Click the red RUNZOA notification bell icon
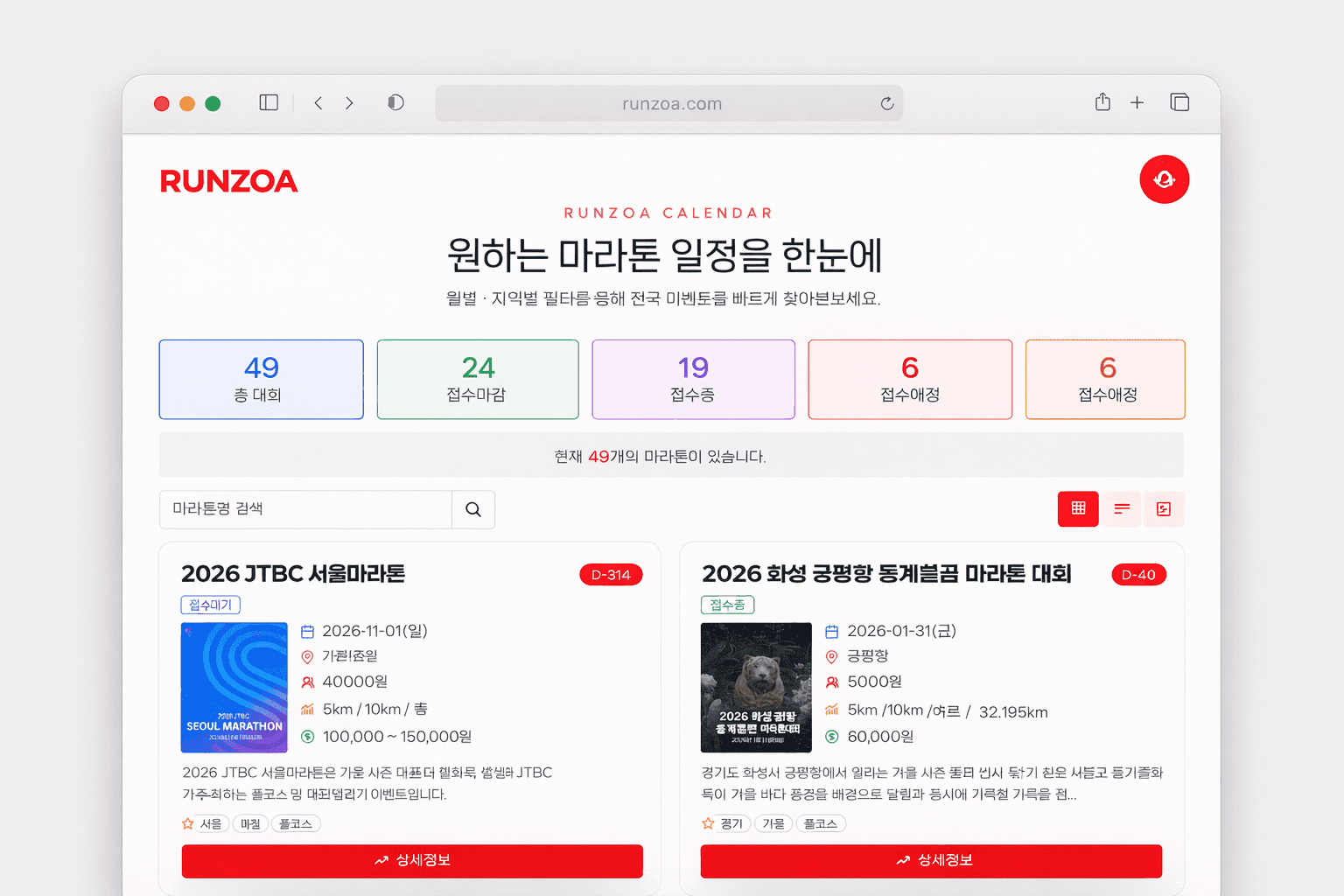 click(x=1164, y=179)
